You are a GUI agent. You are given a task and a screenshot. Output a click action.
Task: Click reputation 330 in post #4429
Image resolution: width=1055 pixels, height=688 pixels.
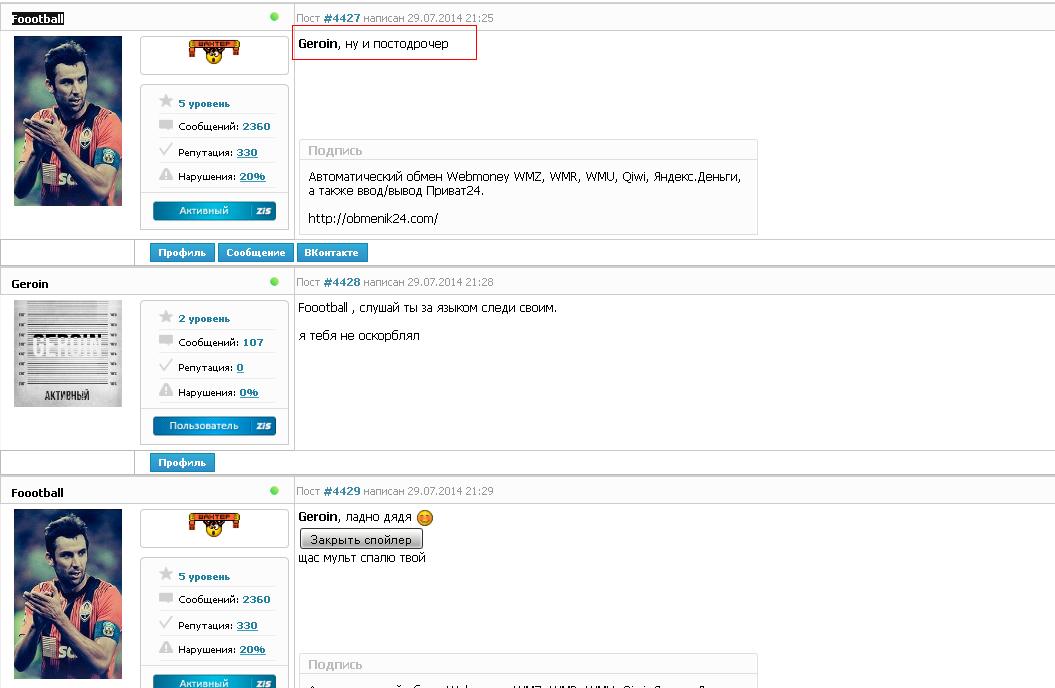point(247,625)
